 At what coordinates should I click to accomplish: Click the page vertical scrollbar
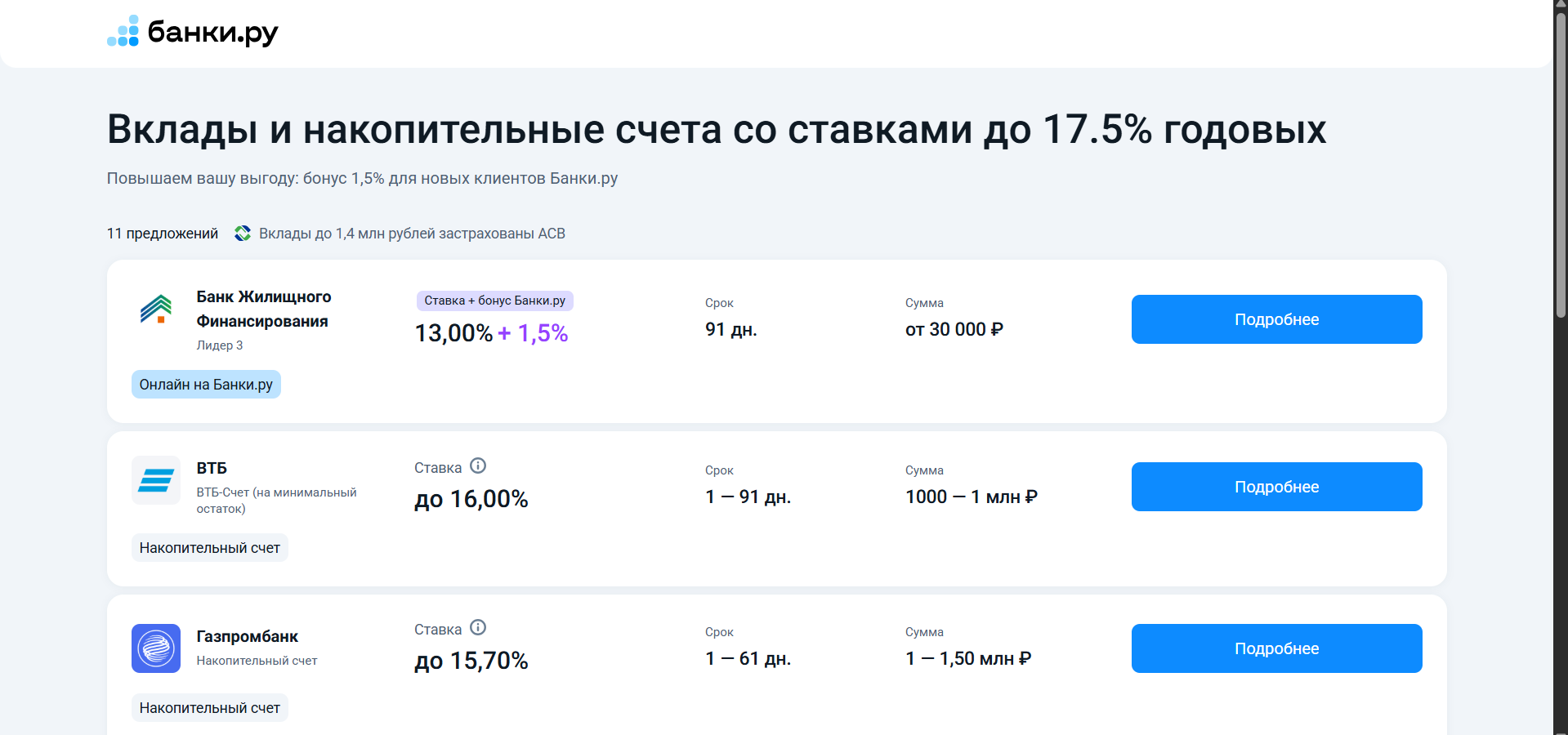coord(1561,163)
